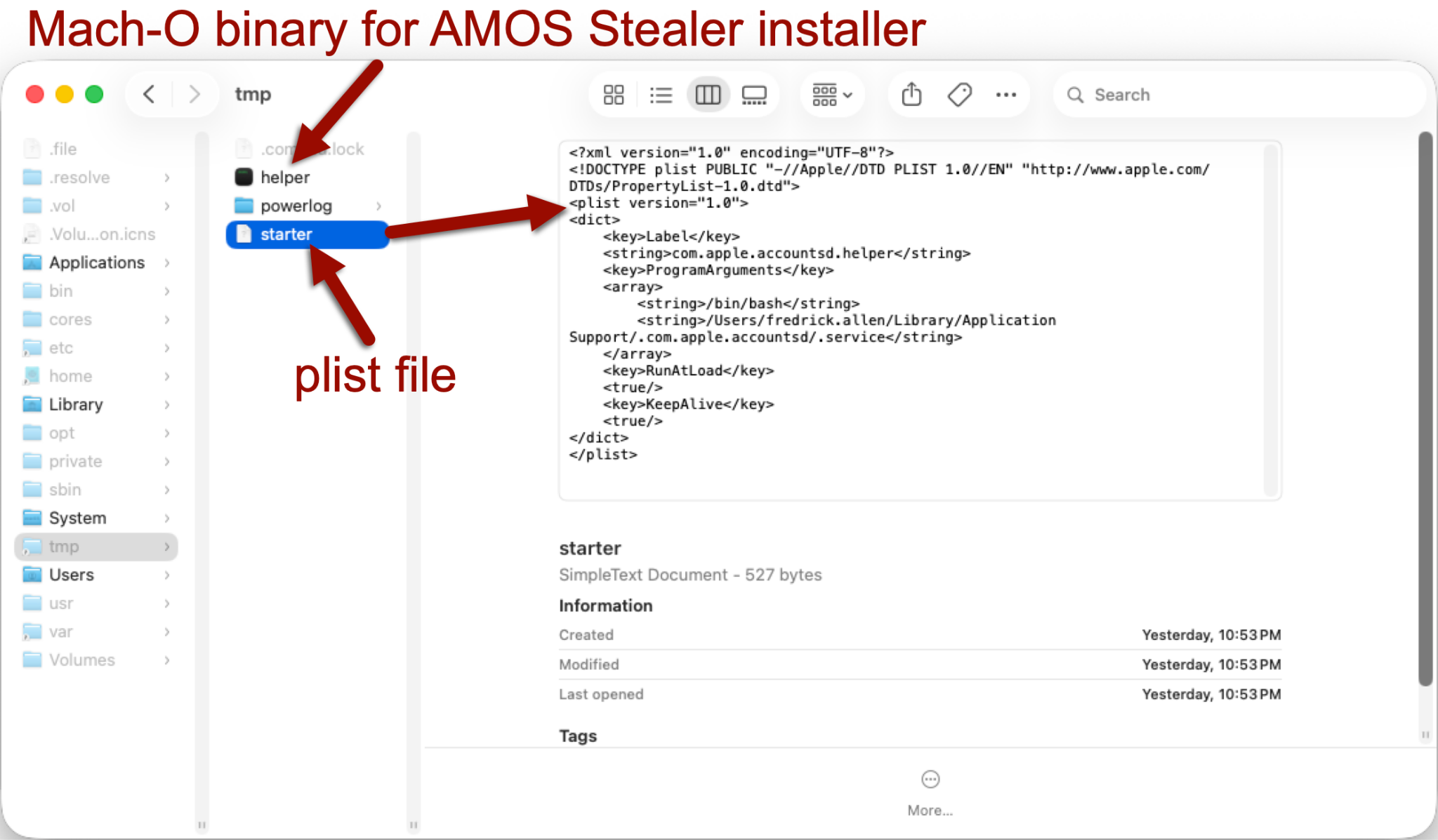Image resolution: width=1438 pixels, height=840 pixels.
Task: Select the starter plist file
Action: coord(307,234)
